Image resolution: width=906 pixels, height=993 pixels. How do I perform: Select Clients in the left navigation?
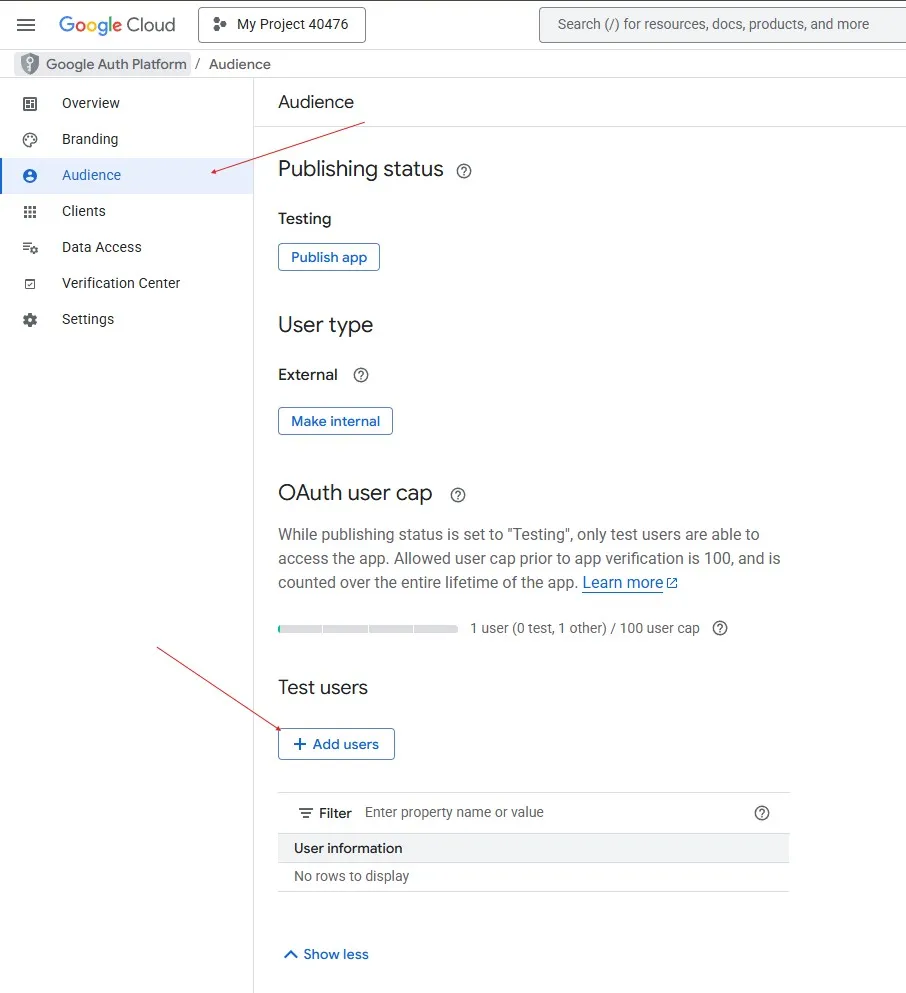coord(83,211)
